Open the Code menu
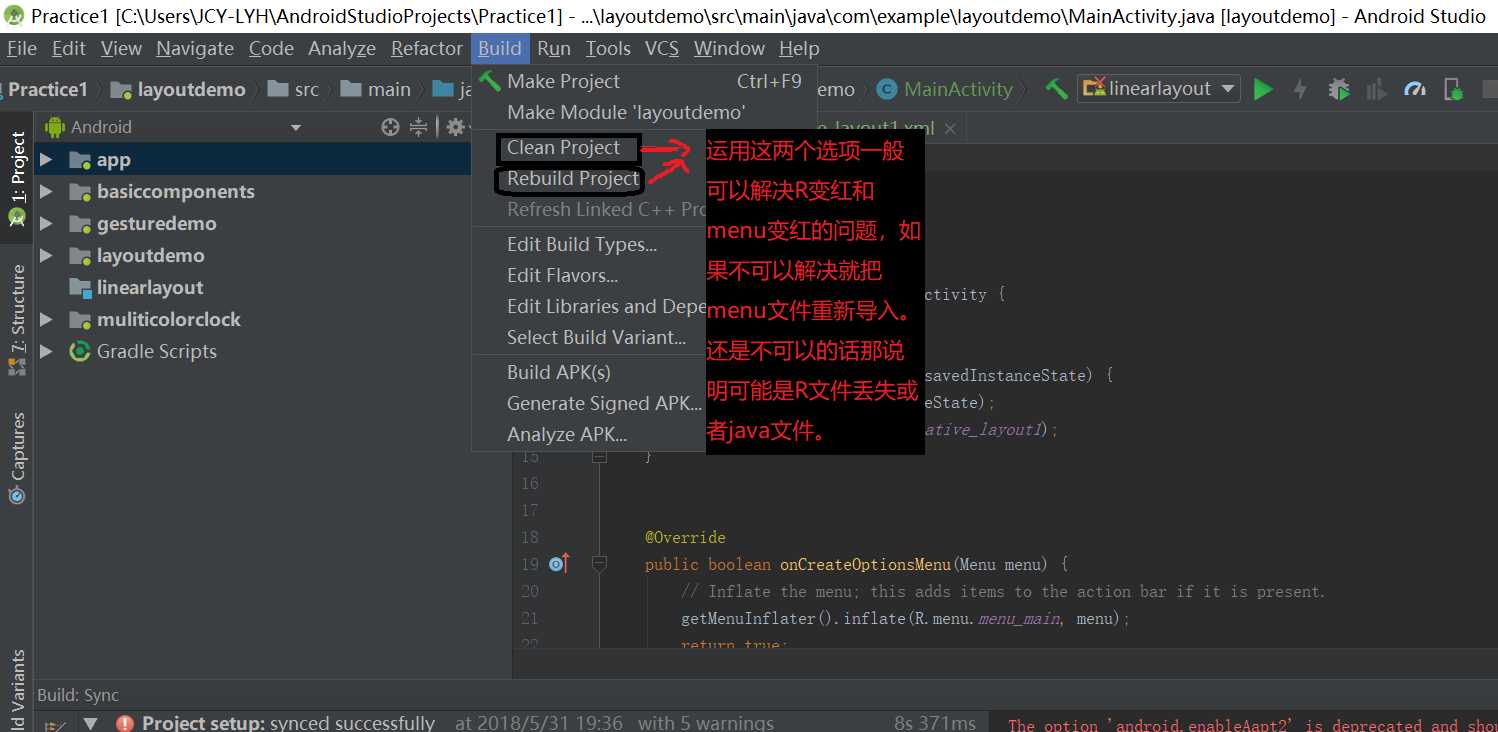Image resolution: width=1498 pixels, height=732 pixels. 271,48
